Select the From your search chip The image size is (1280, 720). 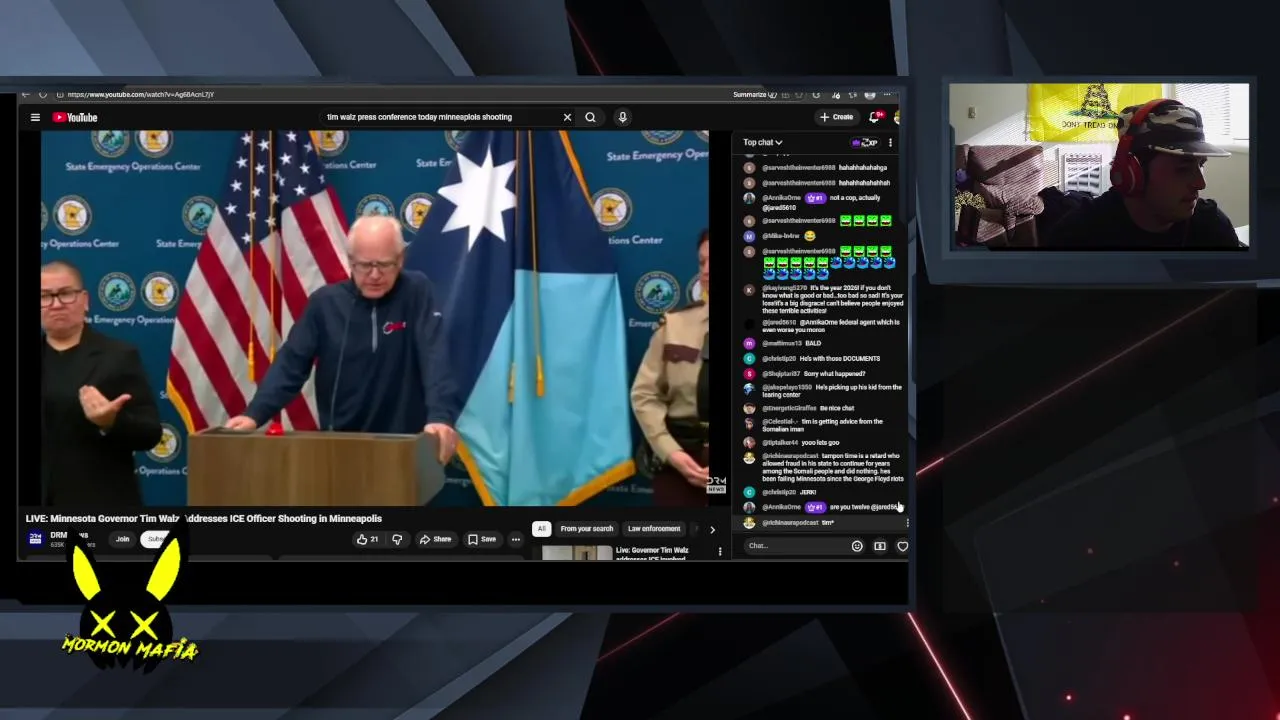point(586,528)
